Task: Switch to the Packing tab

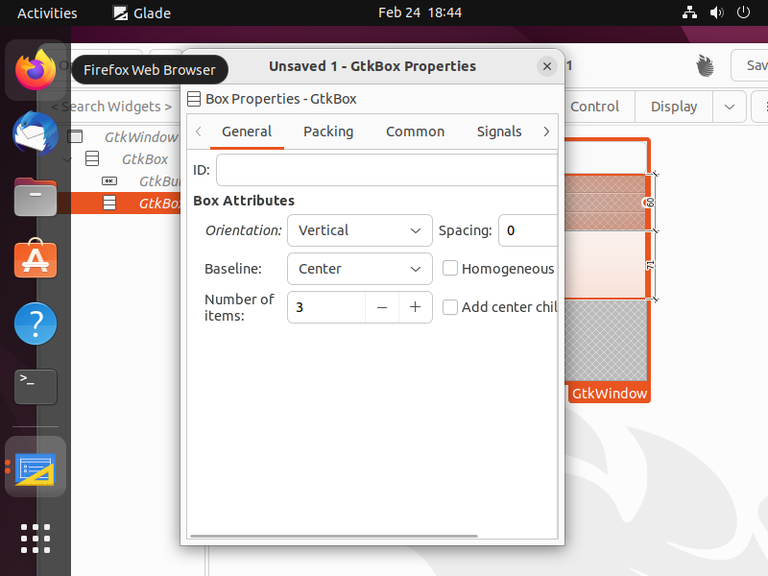Action: pos(328,131)
